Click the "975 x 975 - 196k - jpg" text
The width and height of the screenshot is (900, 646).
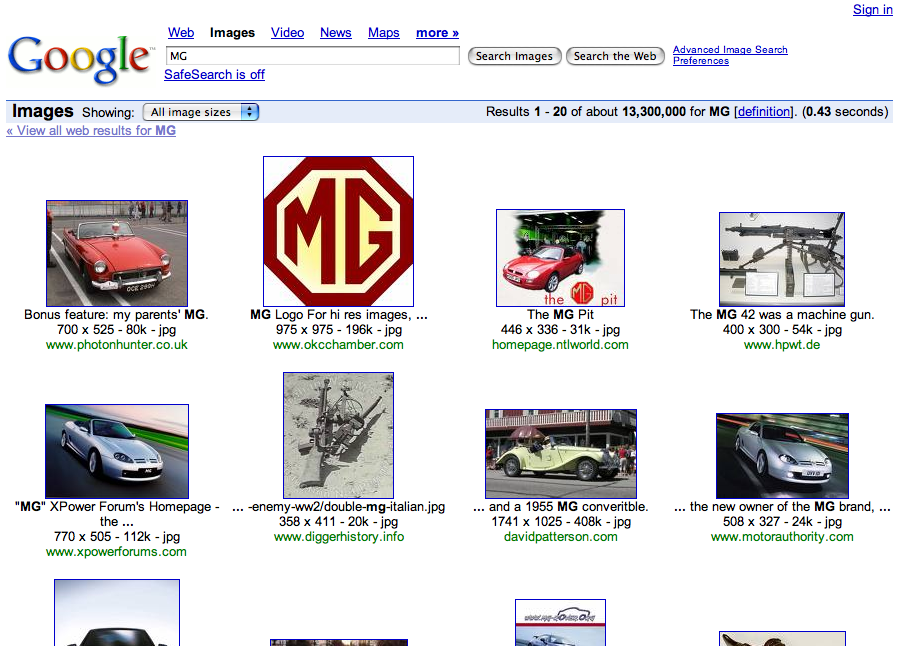pyautogui.click(x=339, y=330)
